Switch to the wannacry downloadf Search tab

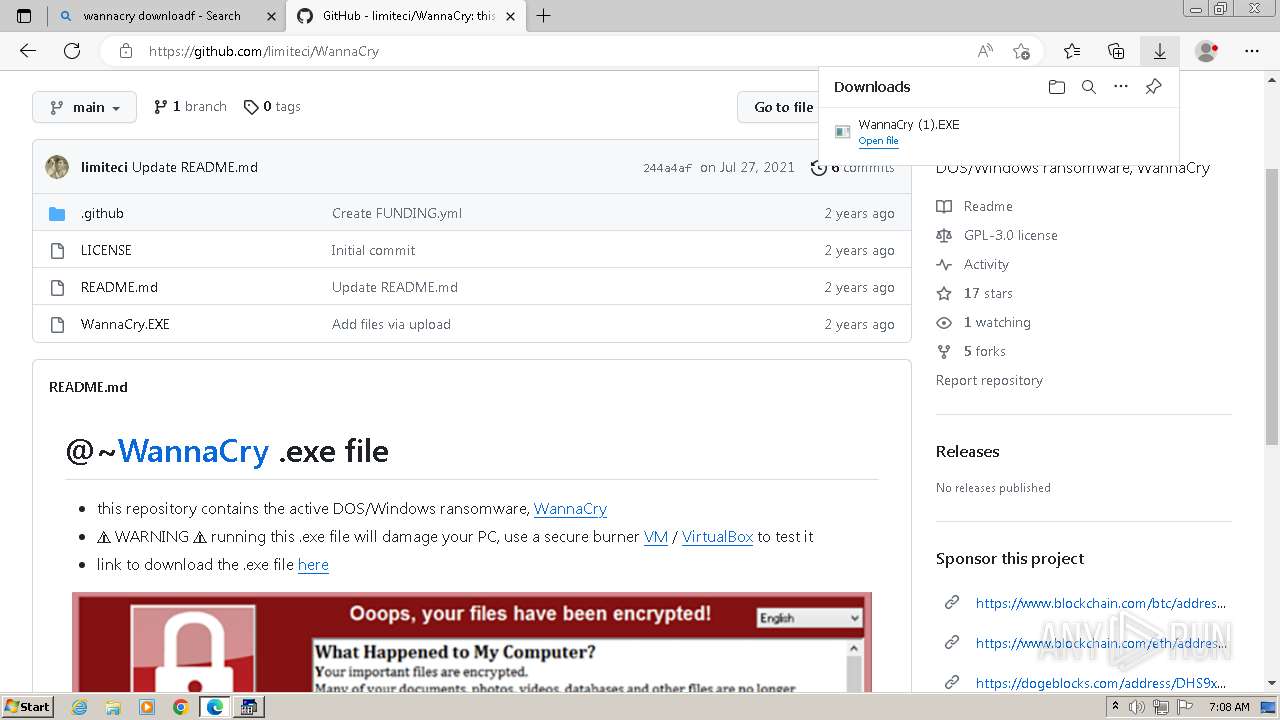click(162, 16)
